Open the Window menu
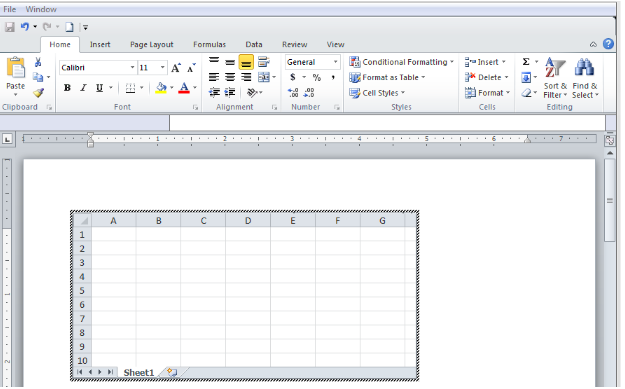 point(41,9)
